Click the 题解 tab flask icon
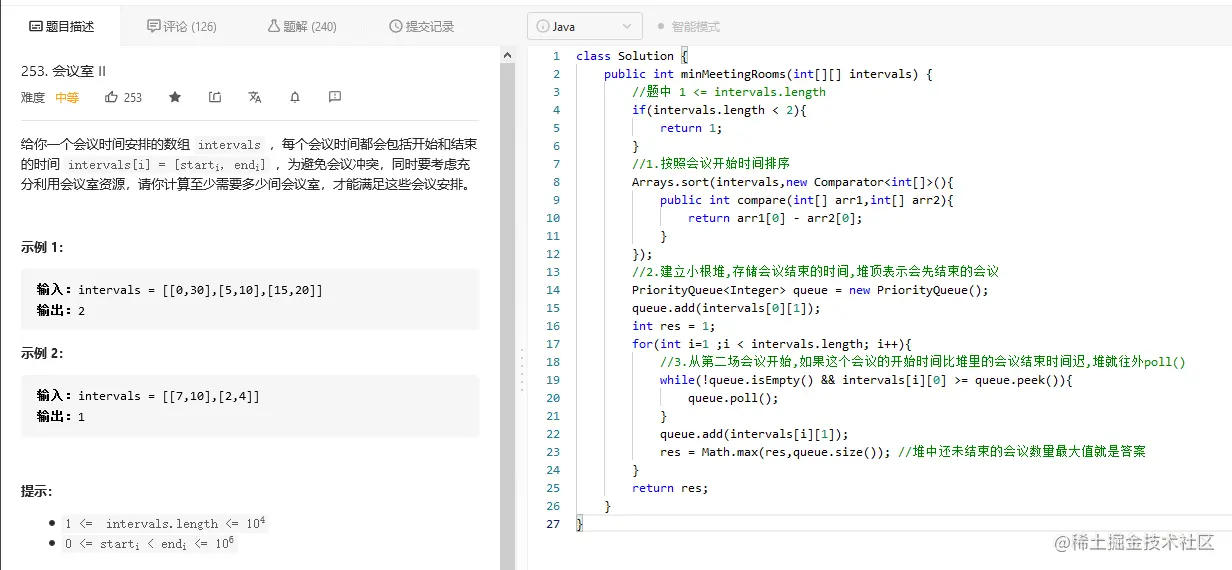 pos(274,26)
